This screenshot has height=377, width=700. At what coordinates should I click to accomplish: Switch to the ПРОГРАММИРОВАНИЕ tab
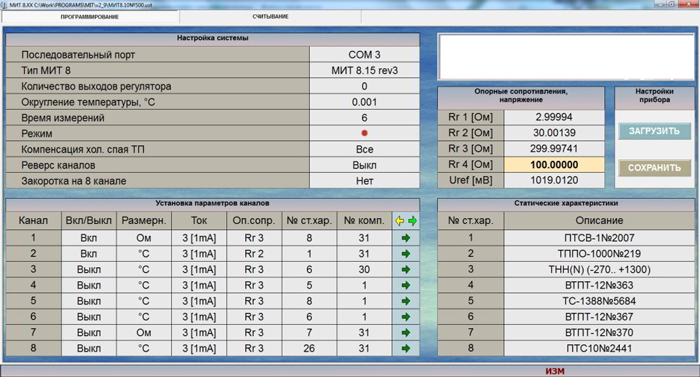tap(90, 17)
